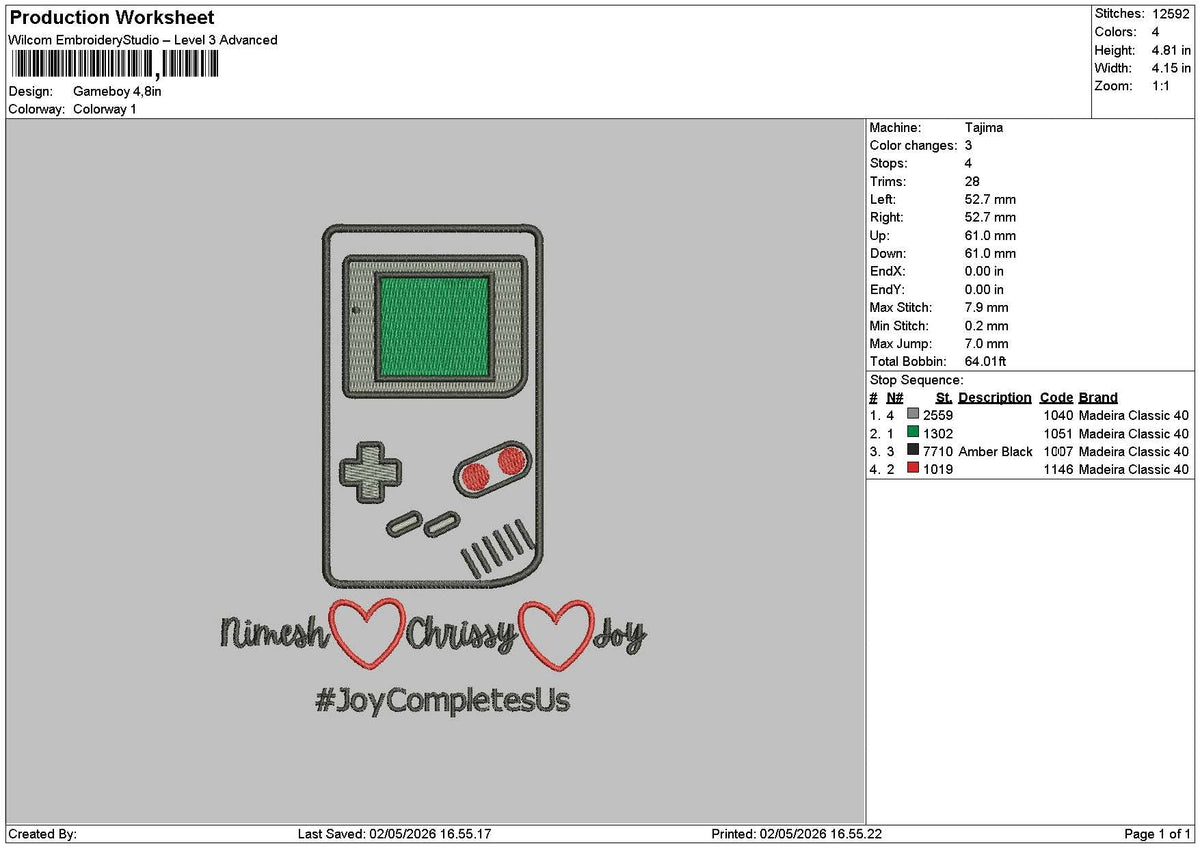Viewport: 1200px width, 848px height.
Task: Click the 'Chrissy' embroidered name
Action: 463,633
